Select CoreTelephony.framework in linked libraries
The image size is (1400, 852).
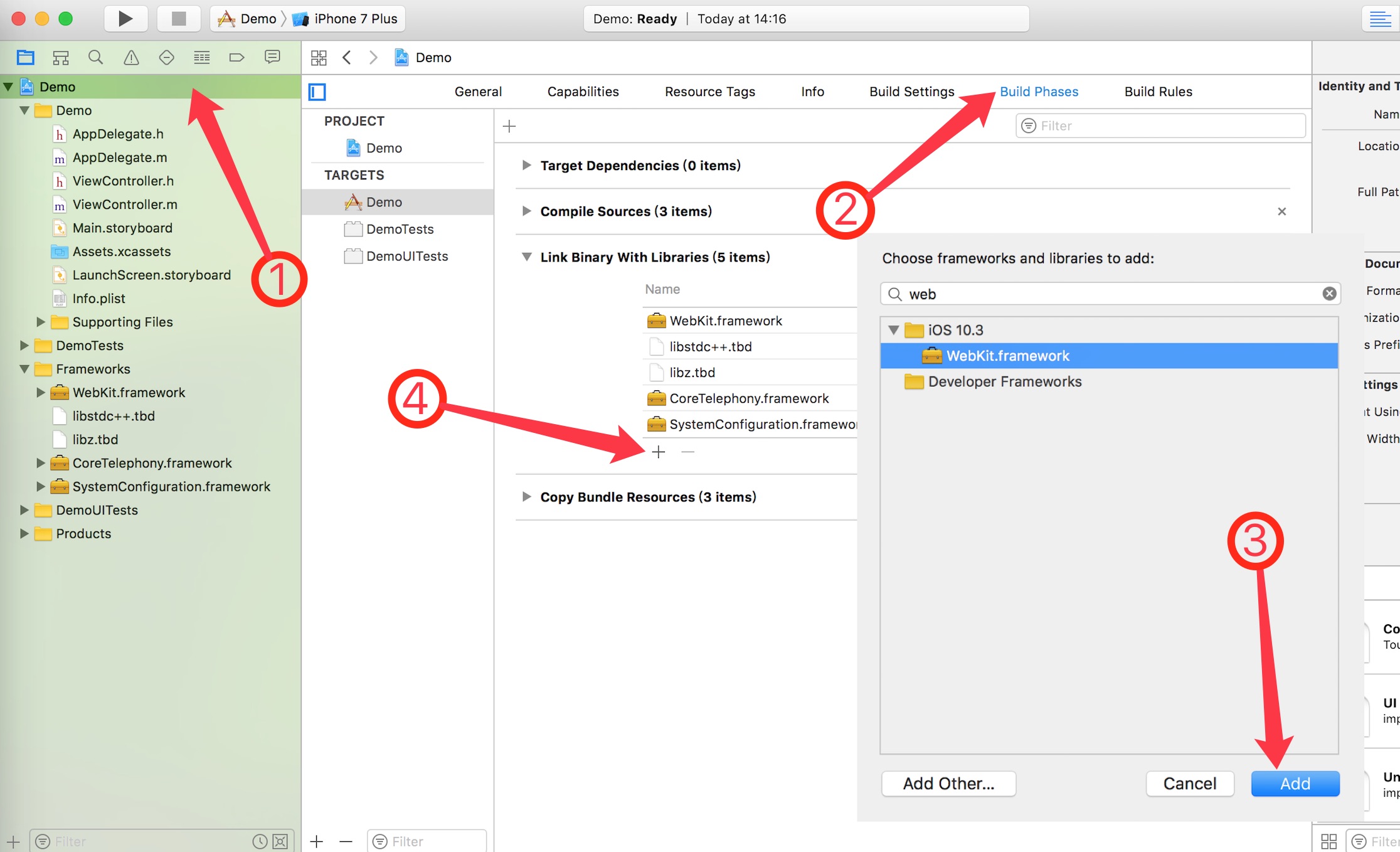pyautogui.click(x=750, y=398)
